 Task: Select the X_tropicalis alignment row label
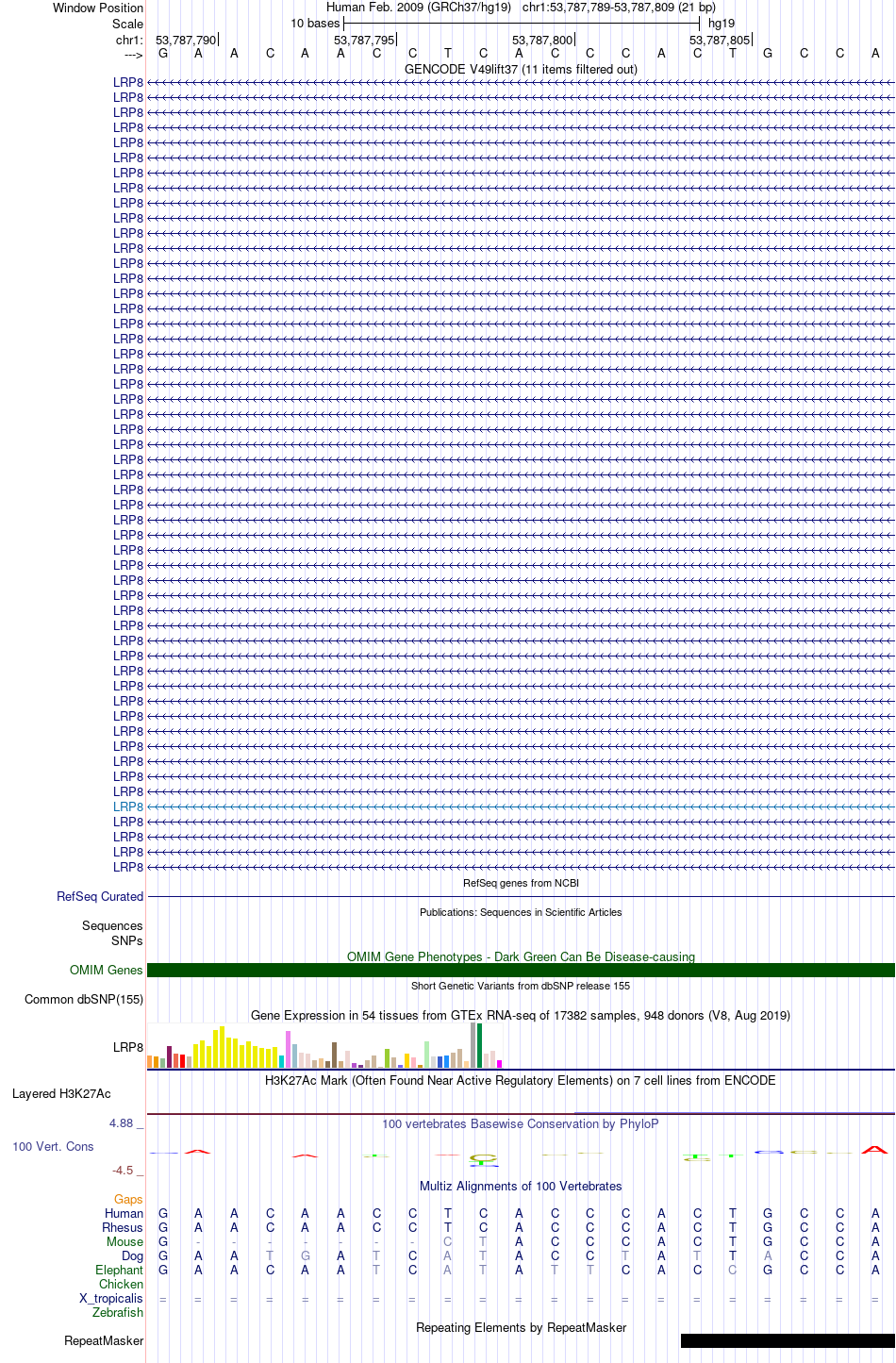[x=111, y=1298]
